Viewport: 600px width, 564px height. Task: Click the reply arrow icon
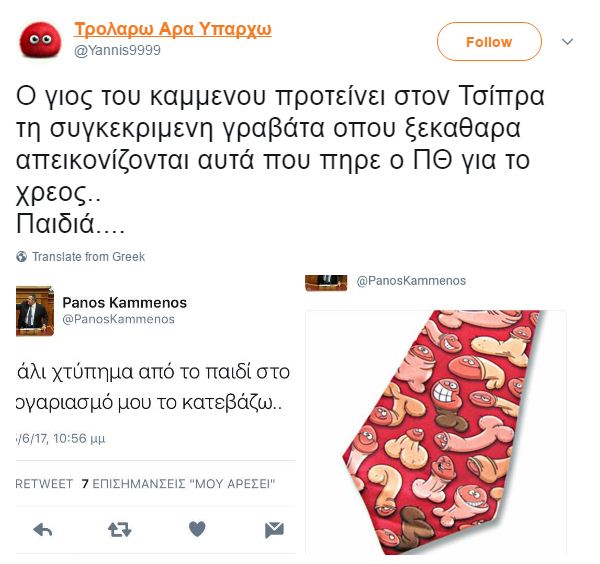point(42,530)
